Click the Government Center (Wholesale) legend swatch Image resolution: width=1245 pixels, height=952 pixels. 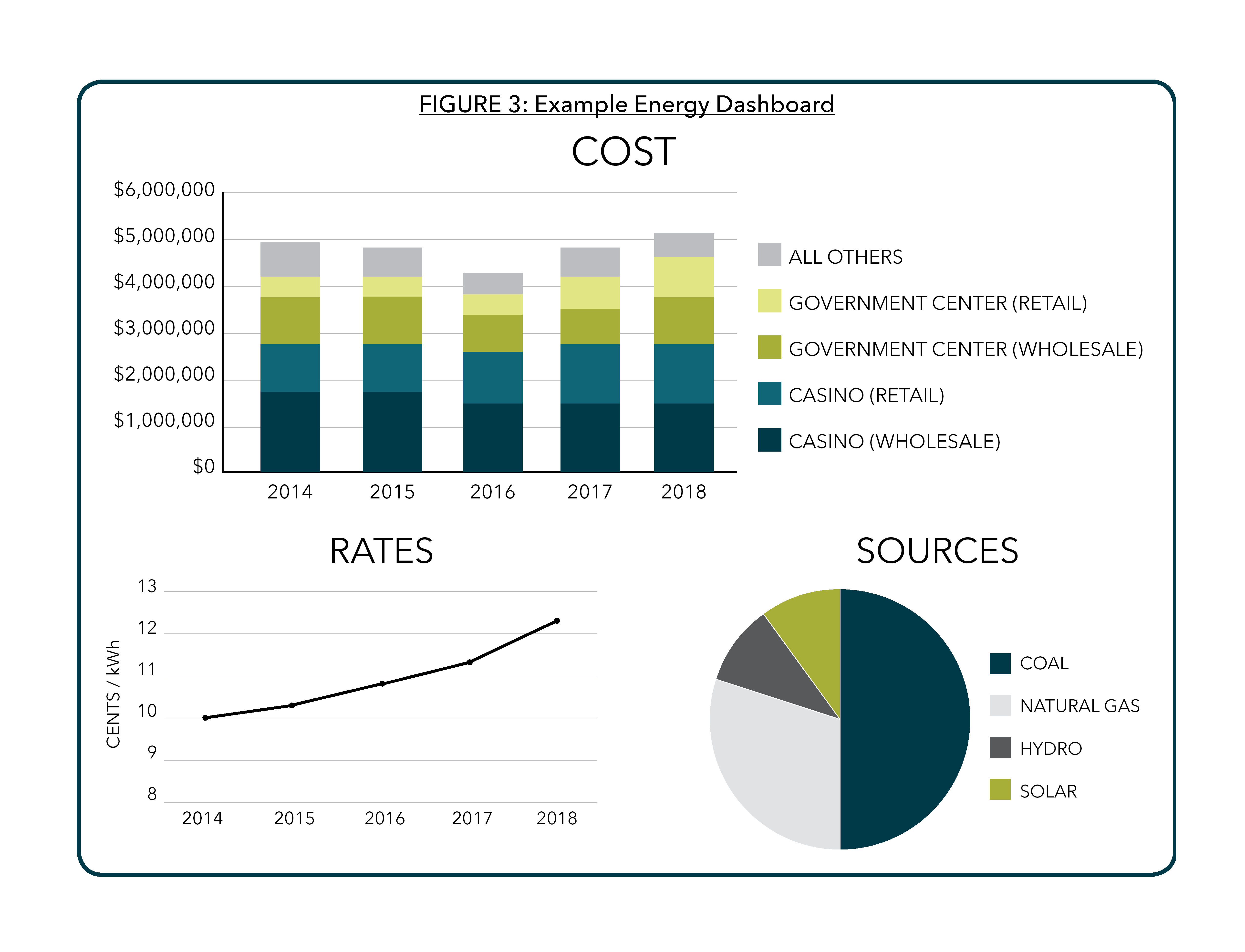click(x=769, y=347)
